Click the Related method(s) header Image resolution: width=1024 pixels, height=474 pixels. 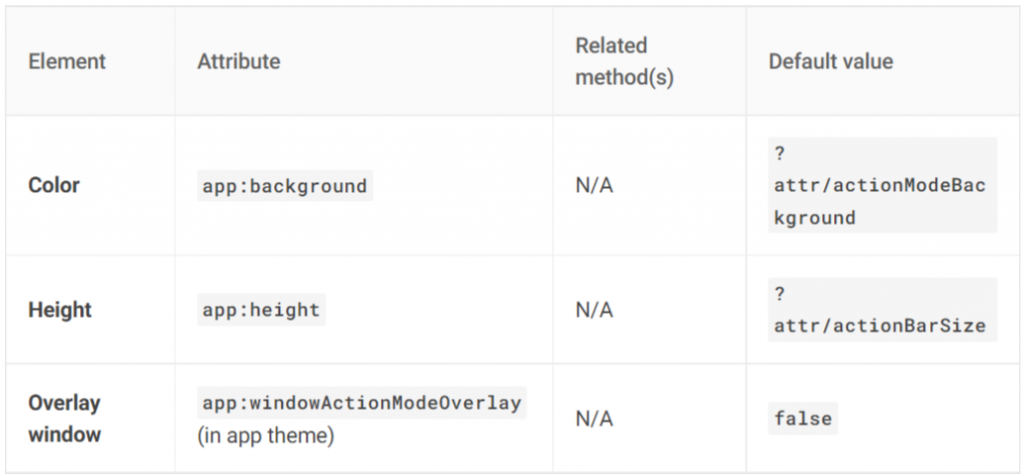[624, 62]
